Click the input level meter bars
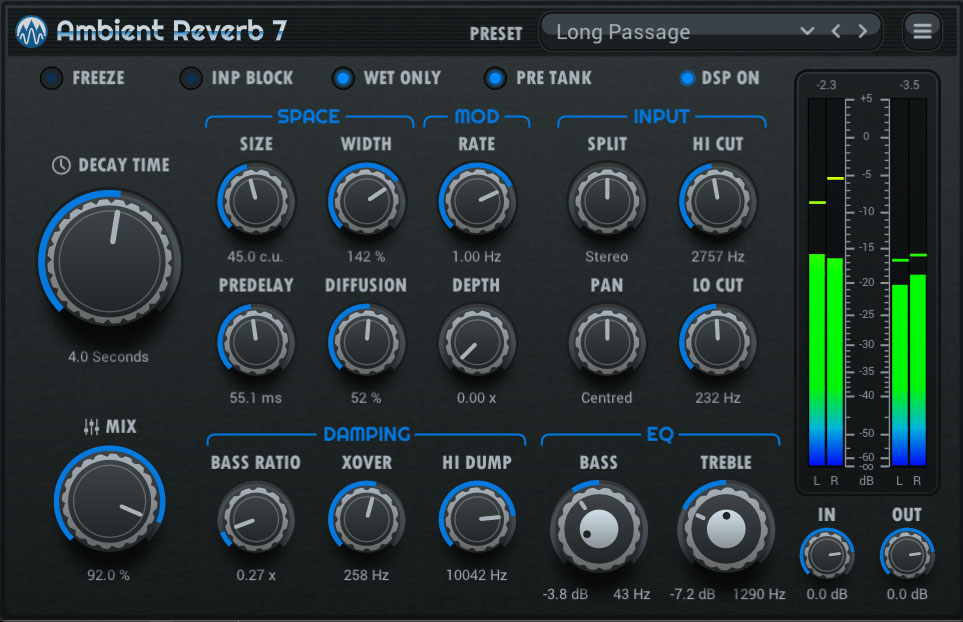This screenshot has width=963, height=622. [826, 282]
